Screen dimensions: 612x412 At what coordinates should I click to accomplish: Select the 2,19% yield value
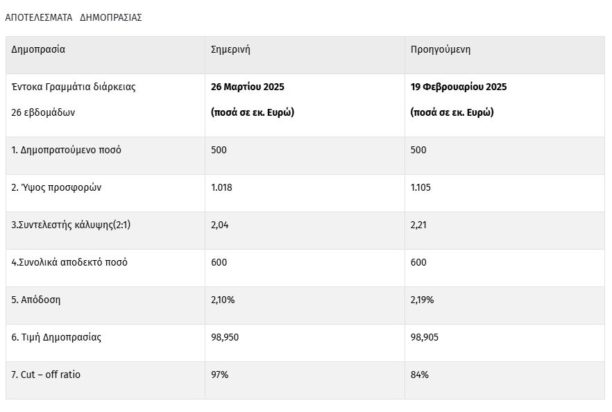[423, 299]
